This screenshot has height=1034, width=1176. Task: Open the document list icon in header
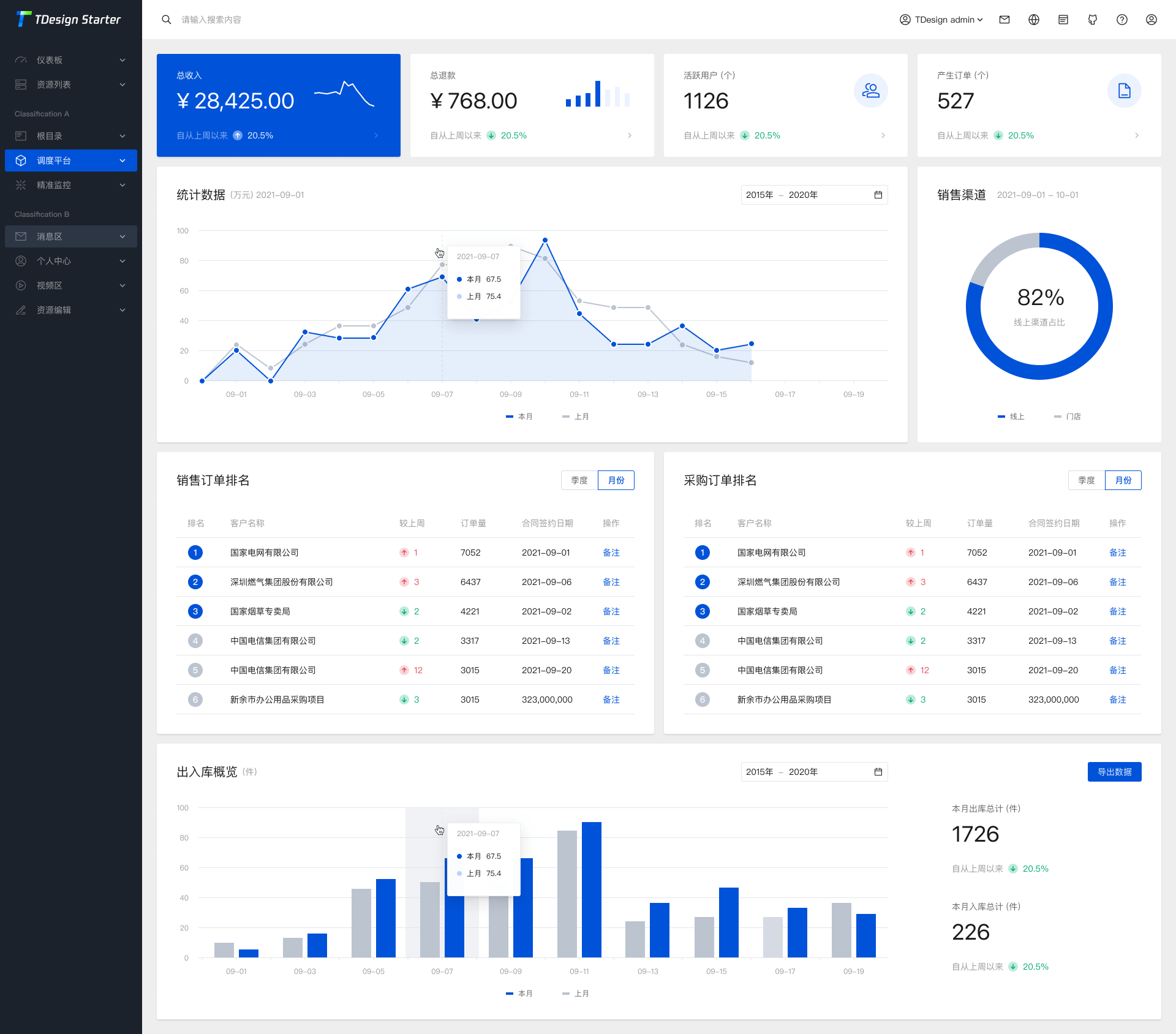pyautogui.click(x=1063, y=20)
